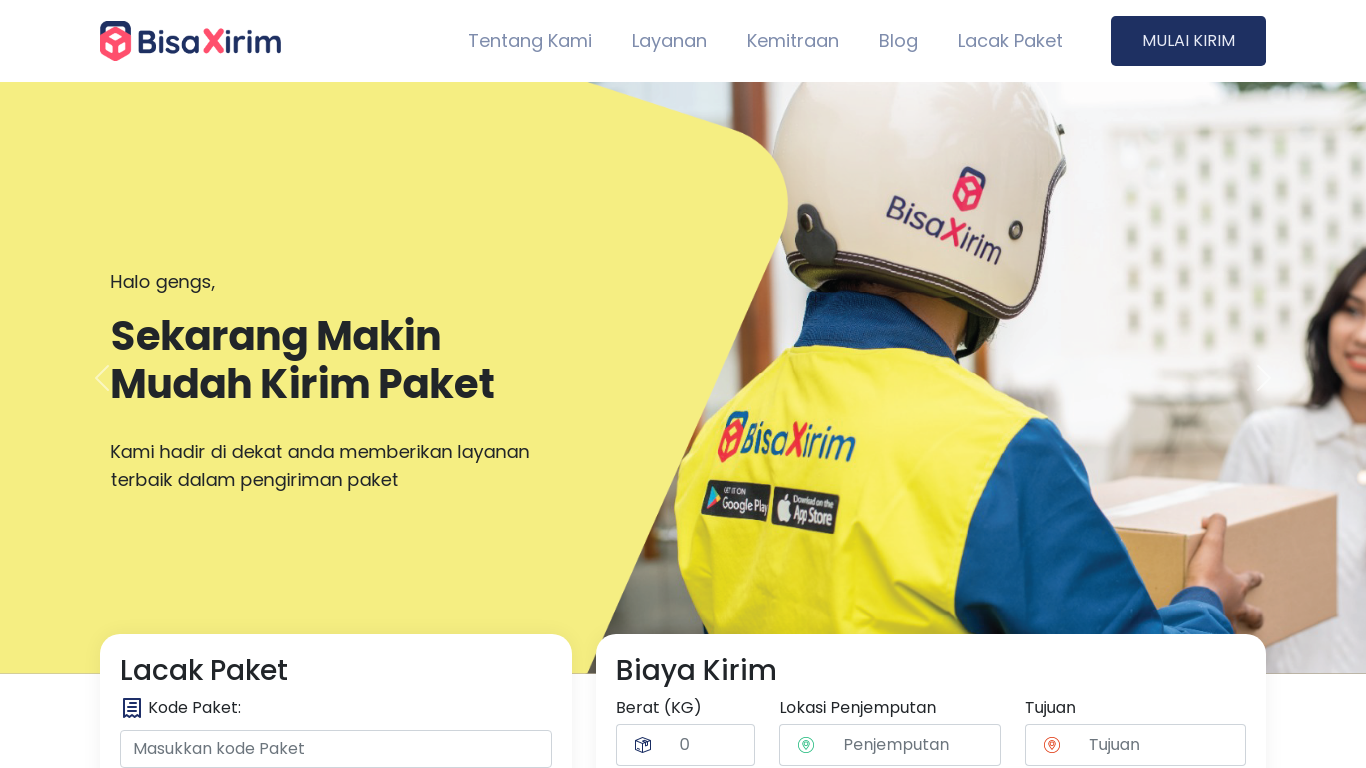Click the receipt icon beside Kode Paket
1366x768 pixels.
(x=131, y=708)
